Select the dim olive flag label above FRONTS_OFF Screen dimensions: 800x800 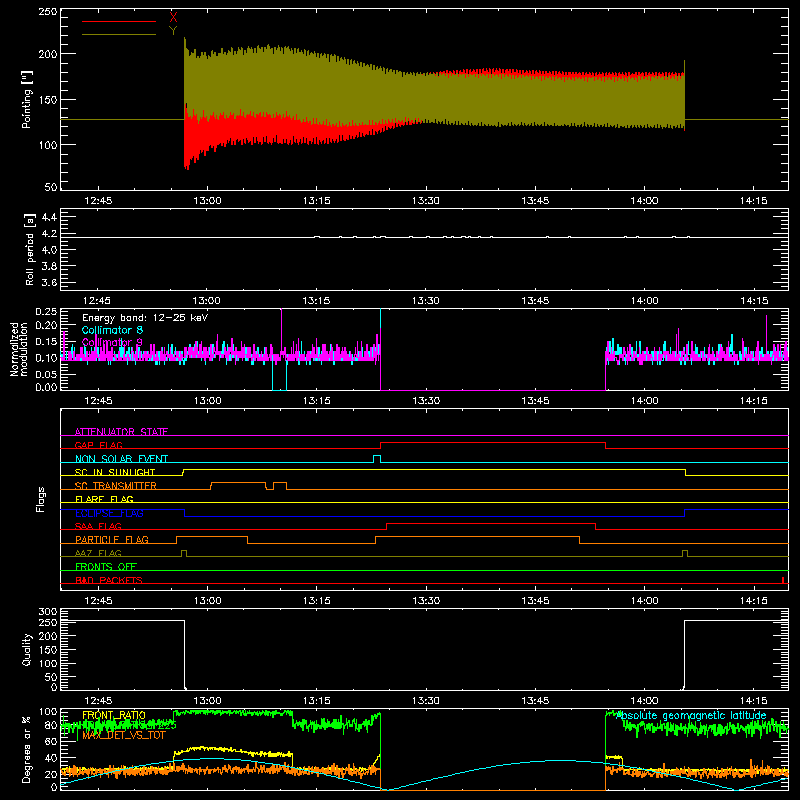(x=98, y=553)
